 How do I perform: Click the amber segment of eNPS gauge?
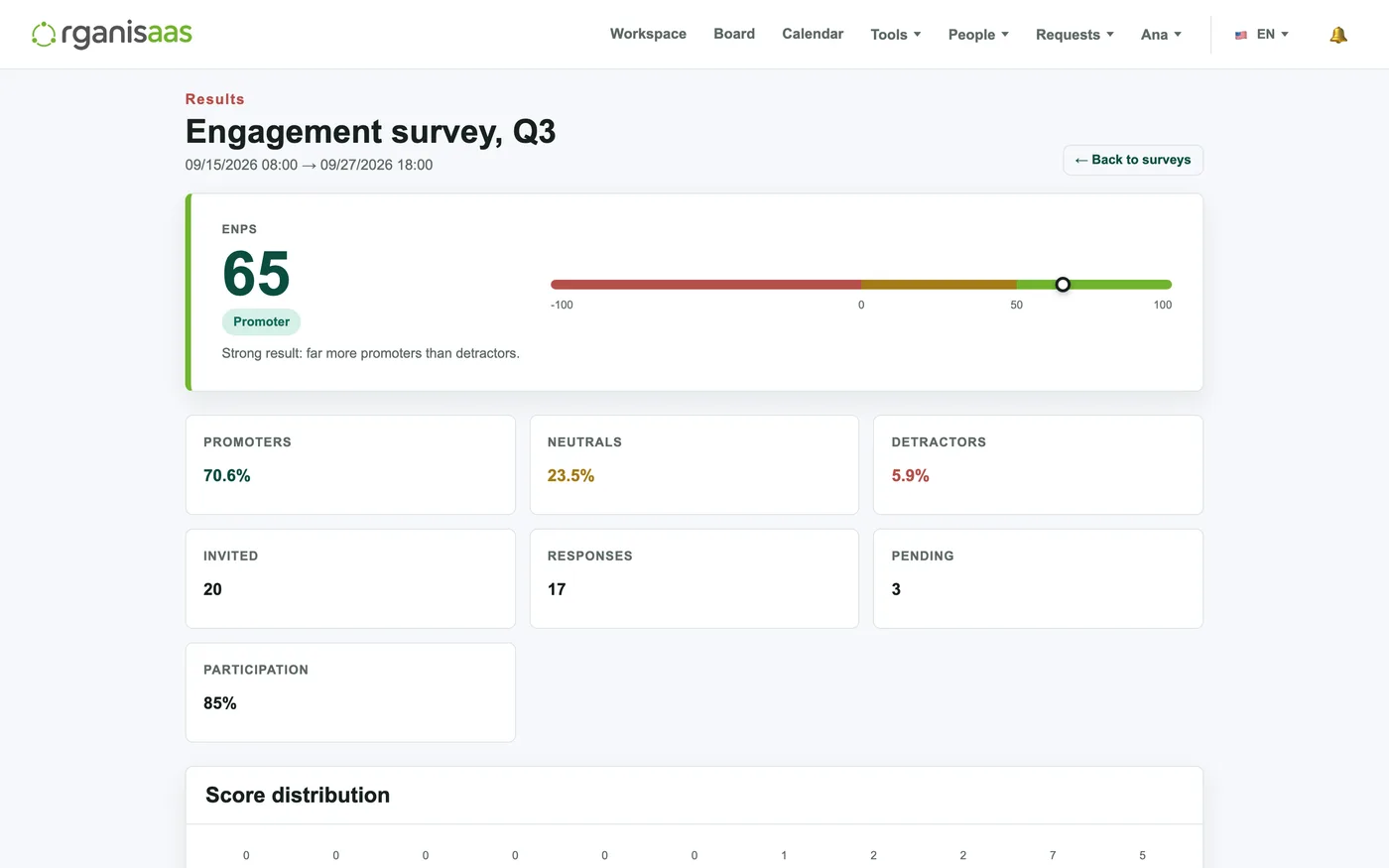click(939, 285)
